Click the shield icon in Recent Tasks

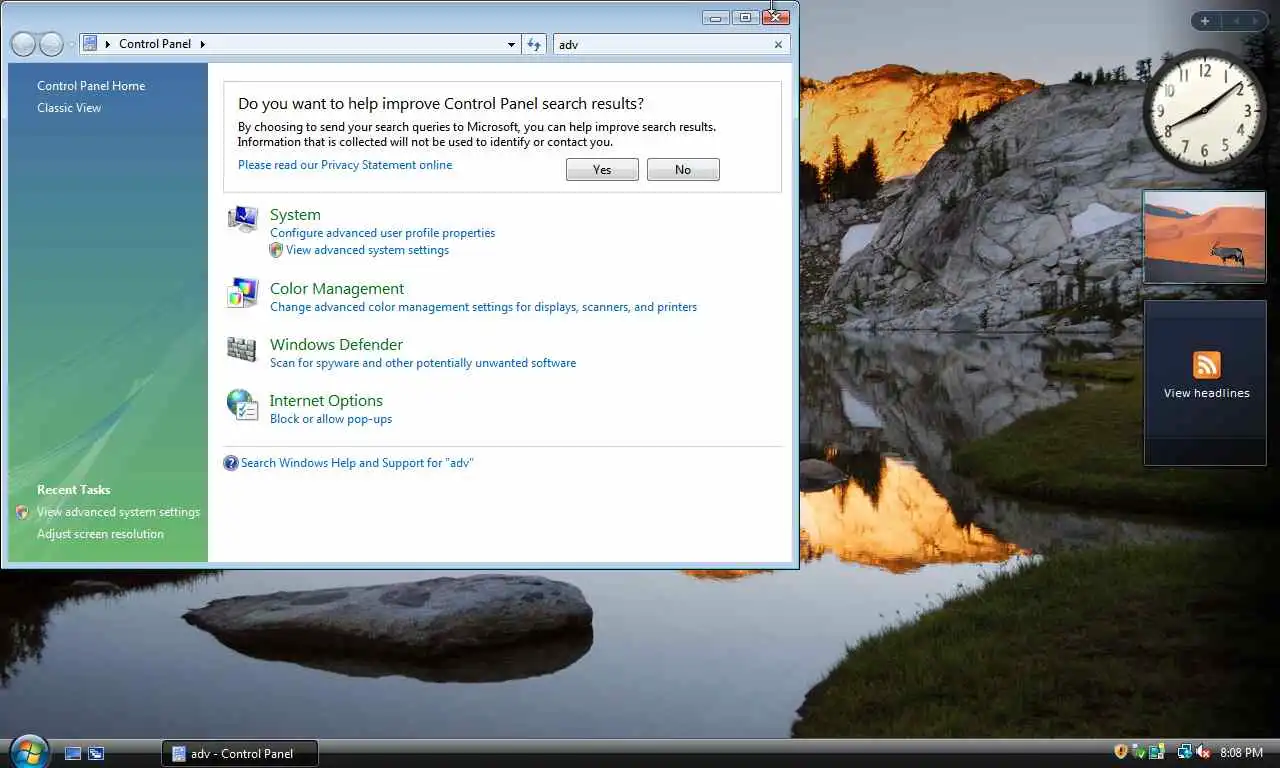[x=22, y=512]
